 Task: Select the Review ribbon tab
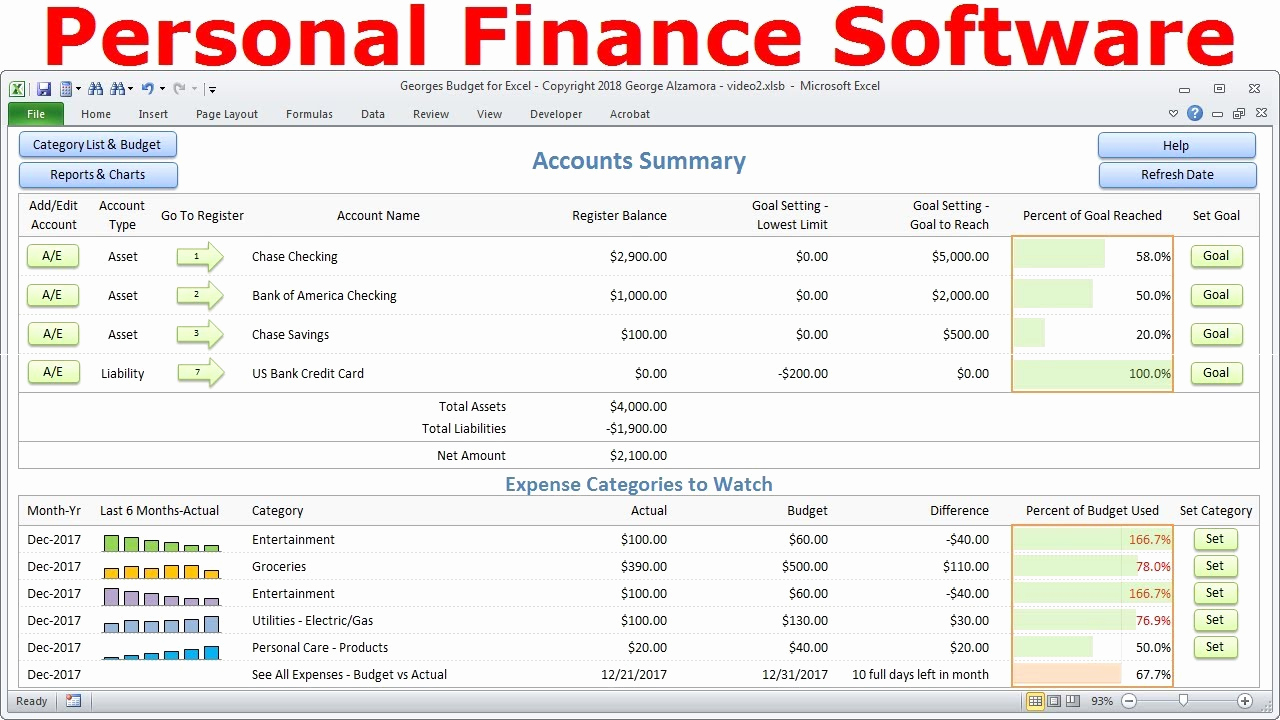[x=431, y=114]
